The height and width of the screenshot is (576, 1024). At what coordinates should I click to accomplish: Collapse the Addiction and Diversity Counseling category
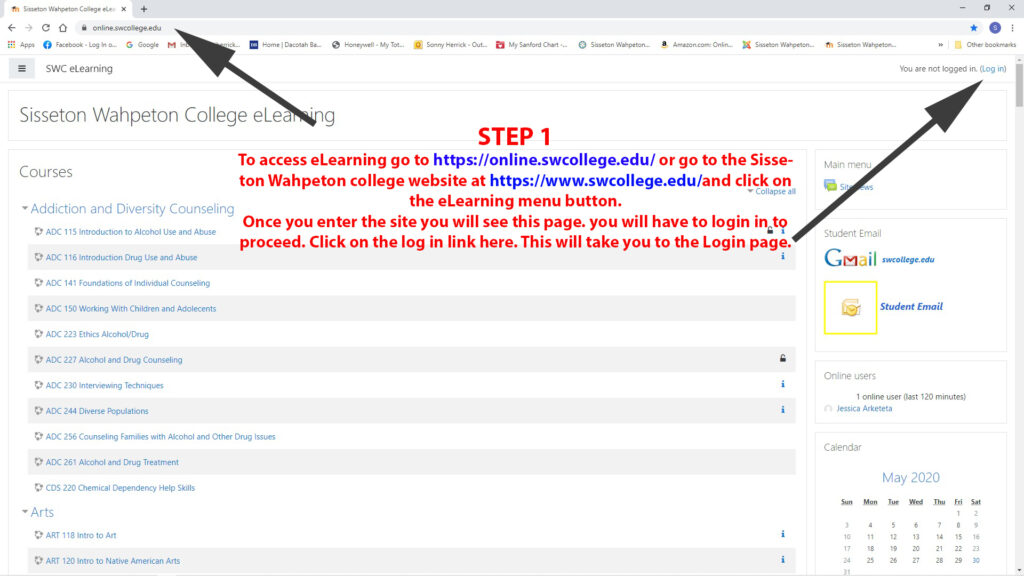[24, 208]
